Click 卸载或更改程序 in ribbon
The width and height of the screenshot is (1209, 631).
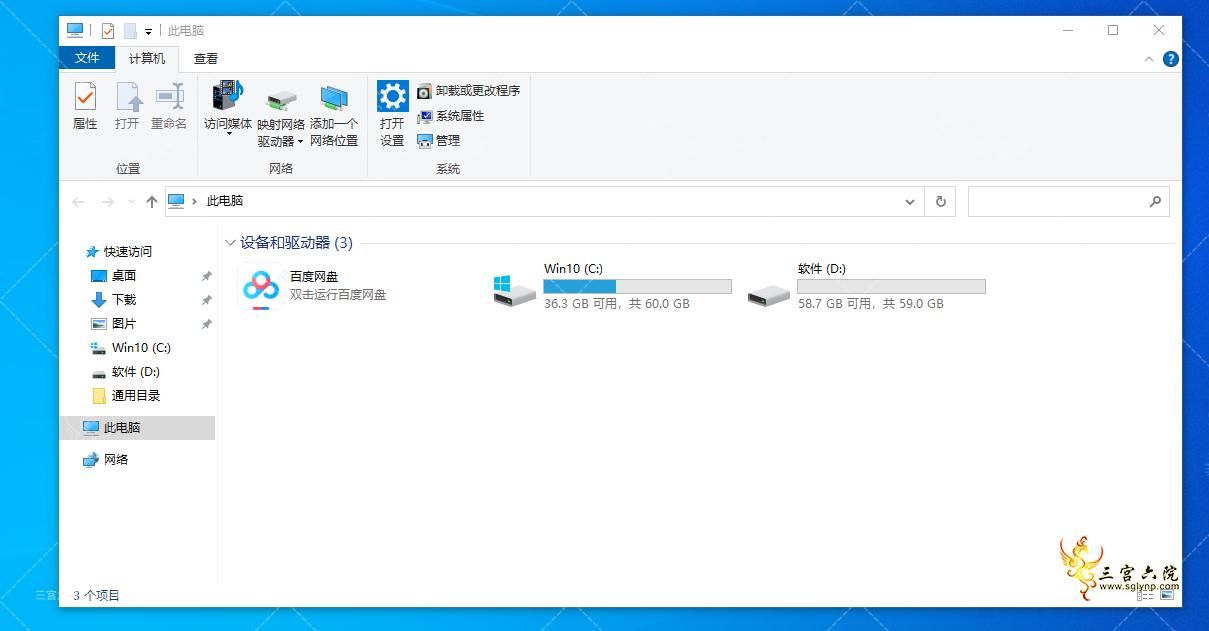pos(468,91)
